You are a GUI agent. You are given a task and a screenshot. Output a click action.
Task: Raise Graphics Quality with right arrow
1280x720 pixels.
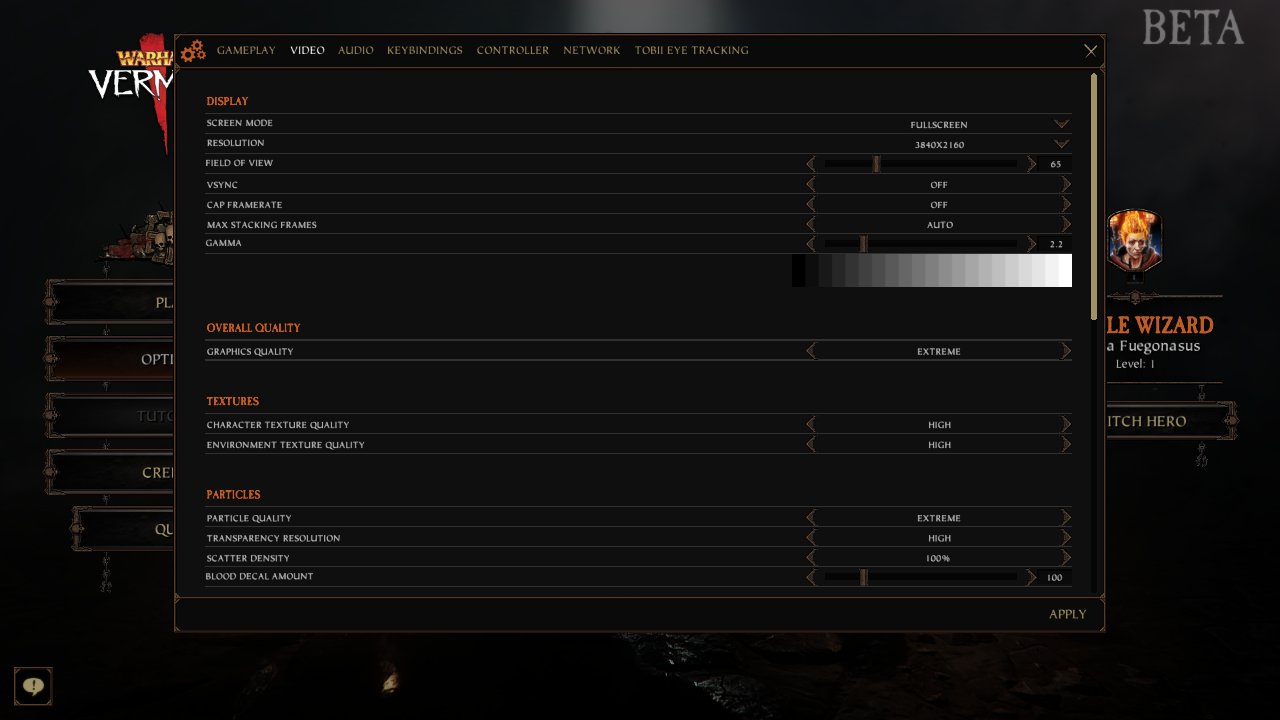(x=1066, y=351)
